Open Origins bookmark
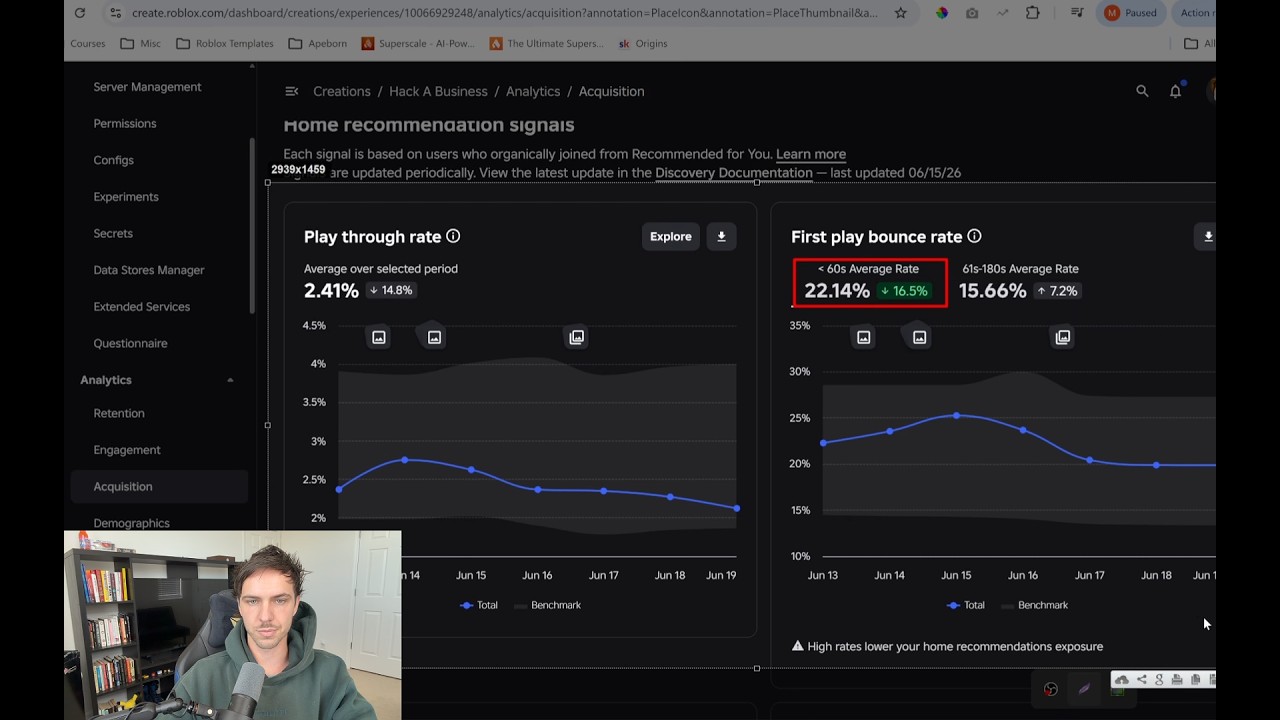Screen dimensions: 1280x720 (x=643, y=43)
